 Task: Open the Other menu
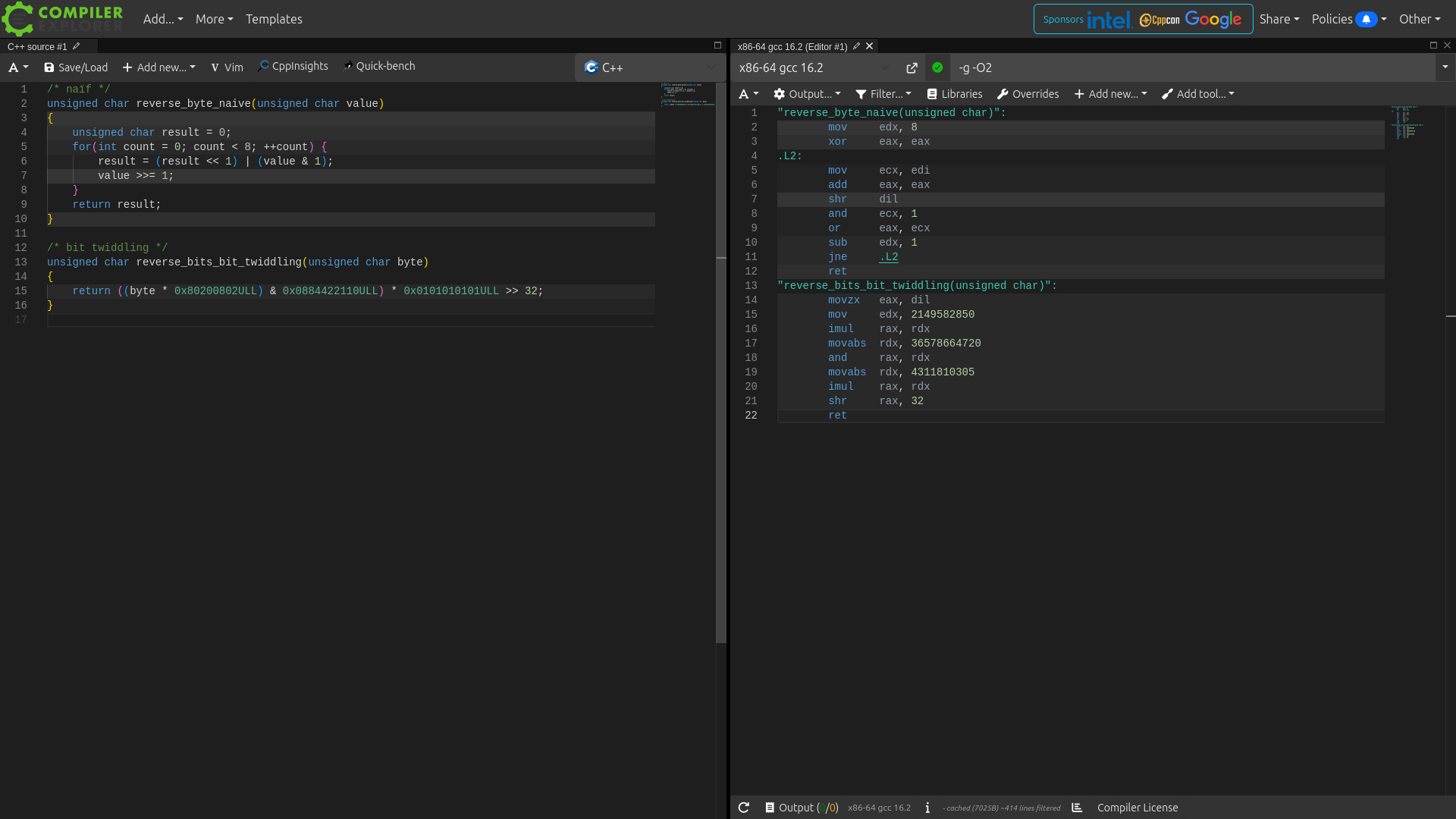click(1420, 19)
